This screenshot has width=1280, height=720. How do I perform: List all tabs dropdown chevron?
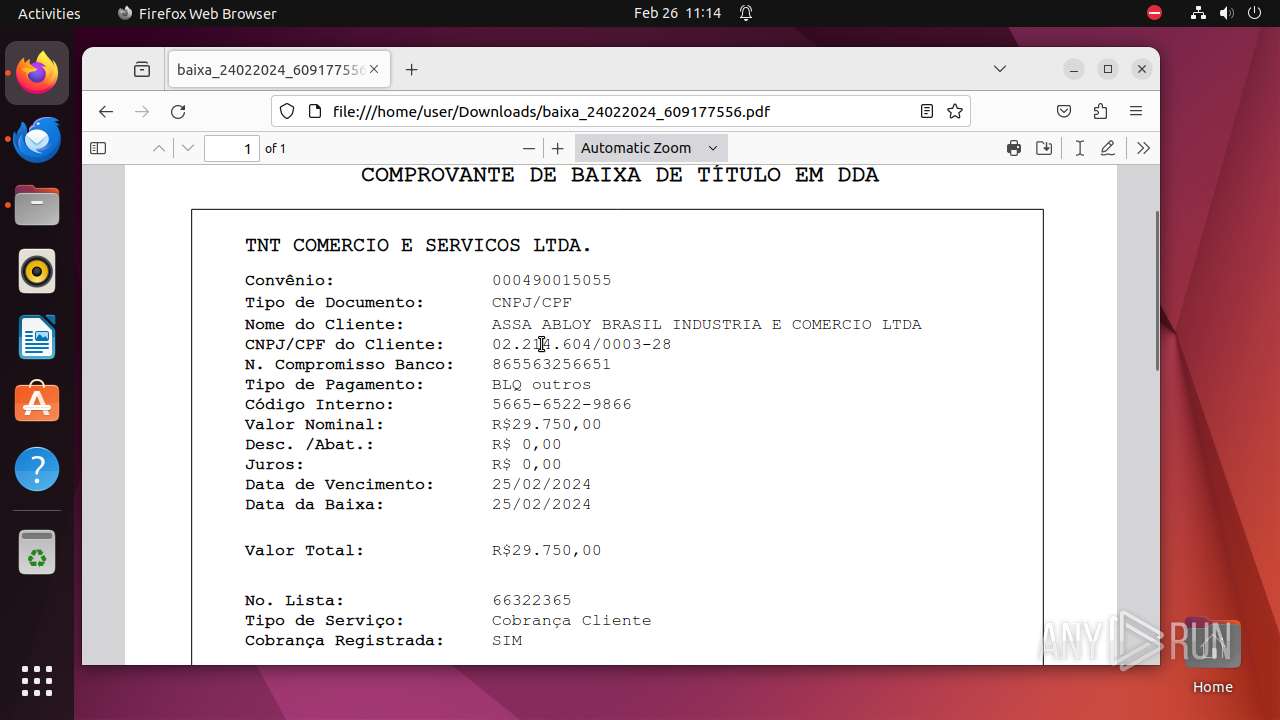[x=1000, y=69]
